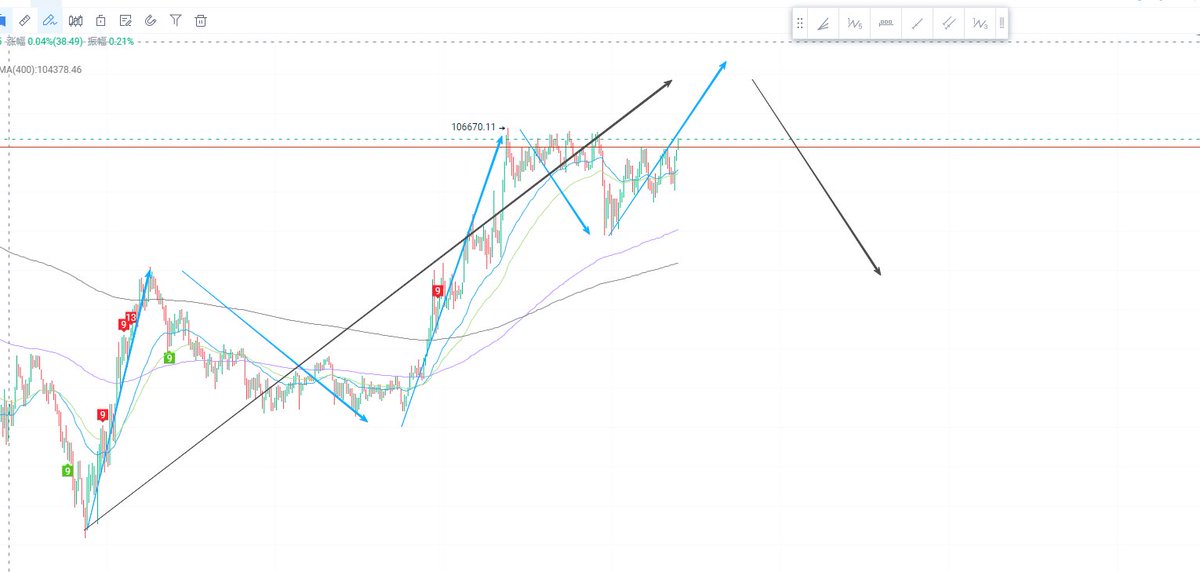Viewport: 1200px width, 572px height.
Task: Open the filter funnel icon
Action: click(176, 20)
